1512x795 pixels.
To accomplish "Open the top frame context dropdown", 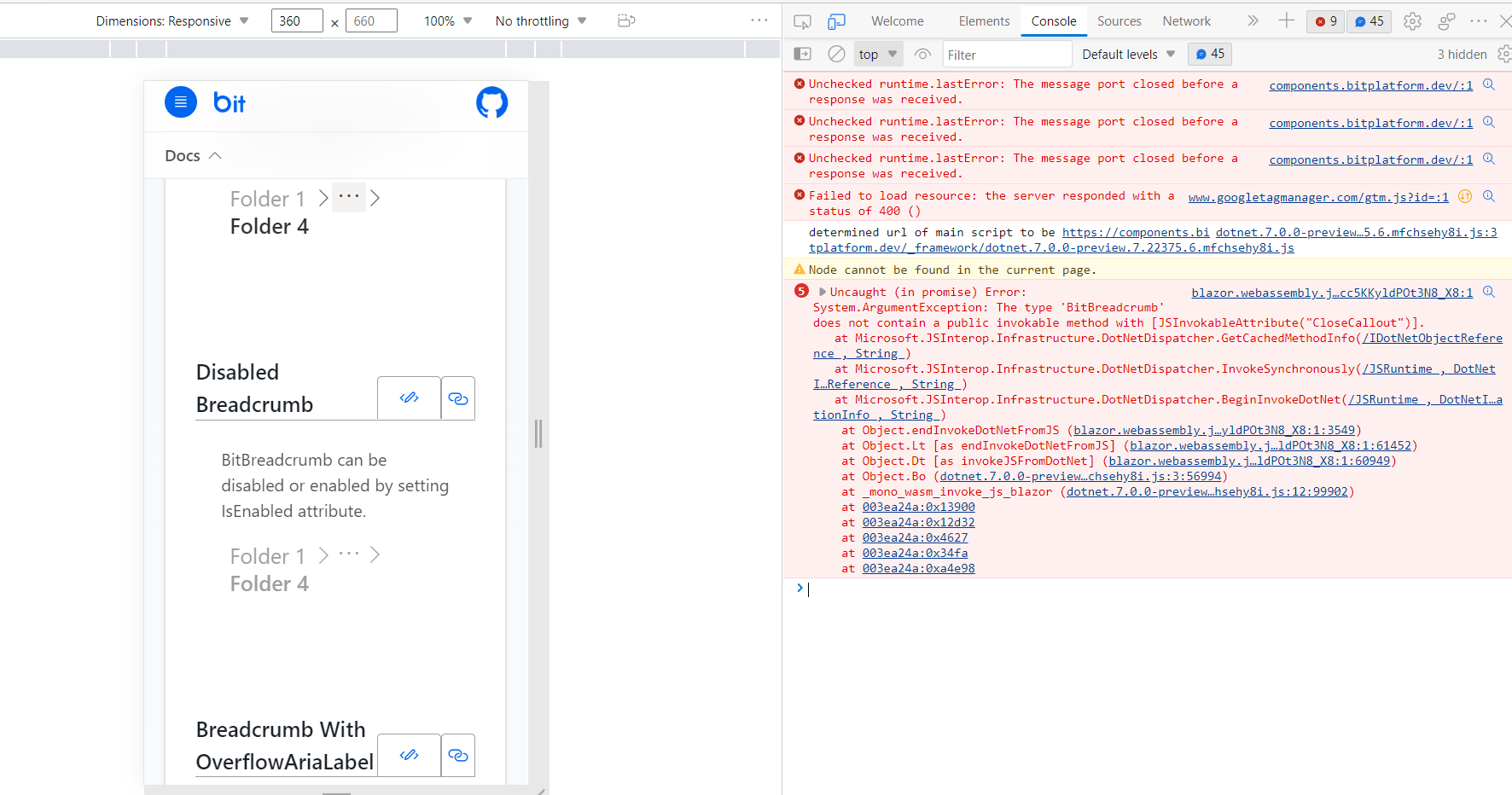I will pyautogui.click(x=877, y=53).
